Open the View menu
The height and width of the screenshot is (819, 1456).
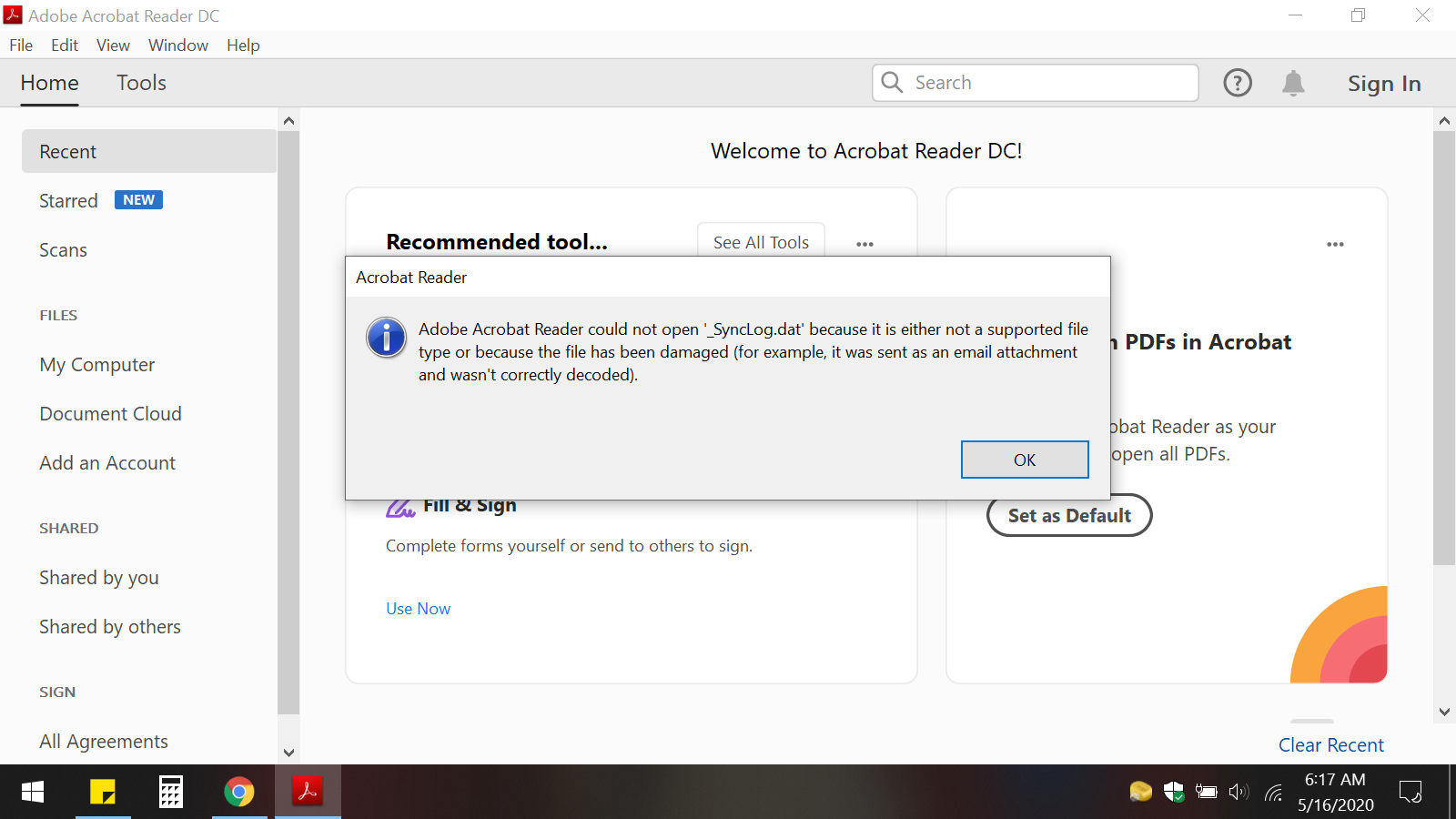click(113, 45)
